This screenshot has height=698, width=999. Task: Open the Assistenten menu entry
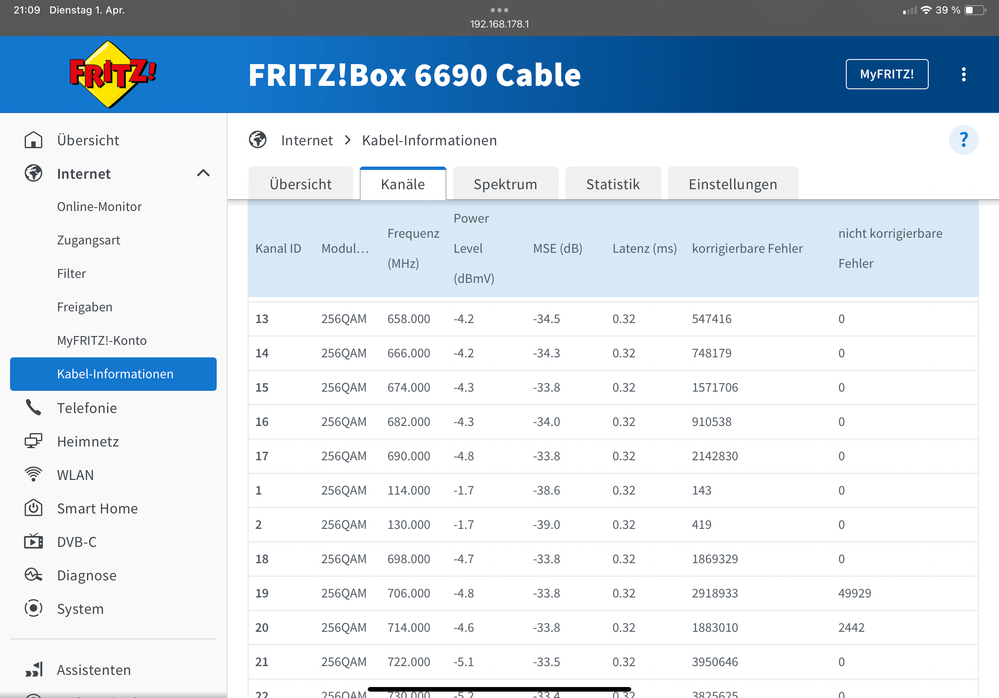(x=94, y=670)
